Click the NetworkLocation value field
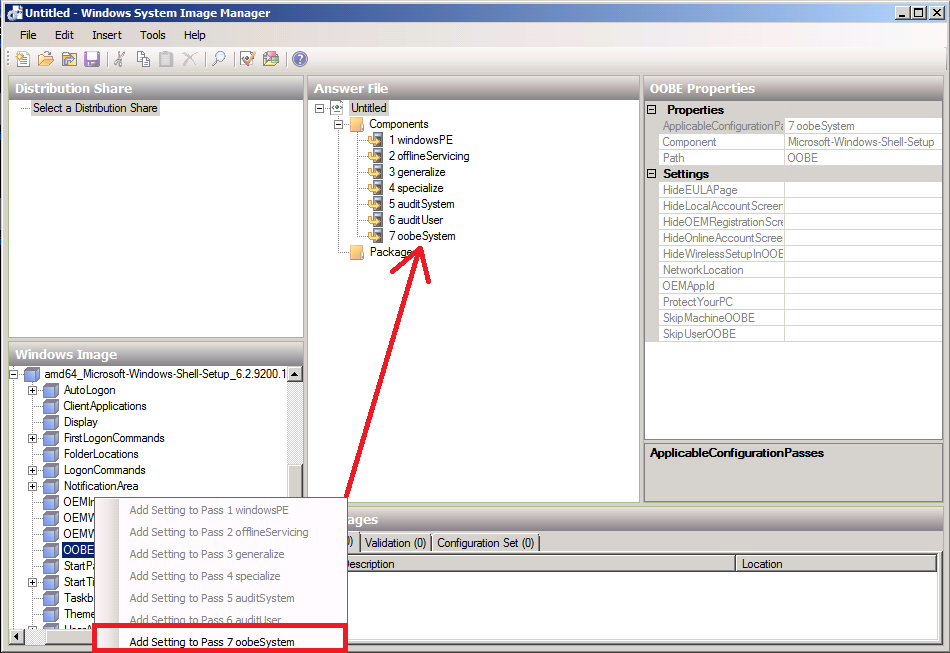Screen dimensions: 950x653 863,270
